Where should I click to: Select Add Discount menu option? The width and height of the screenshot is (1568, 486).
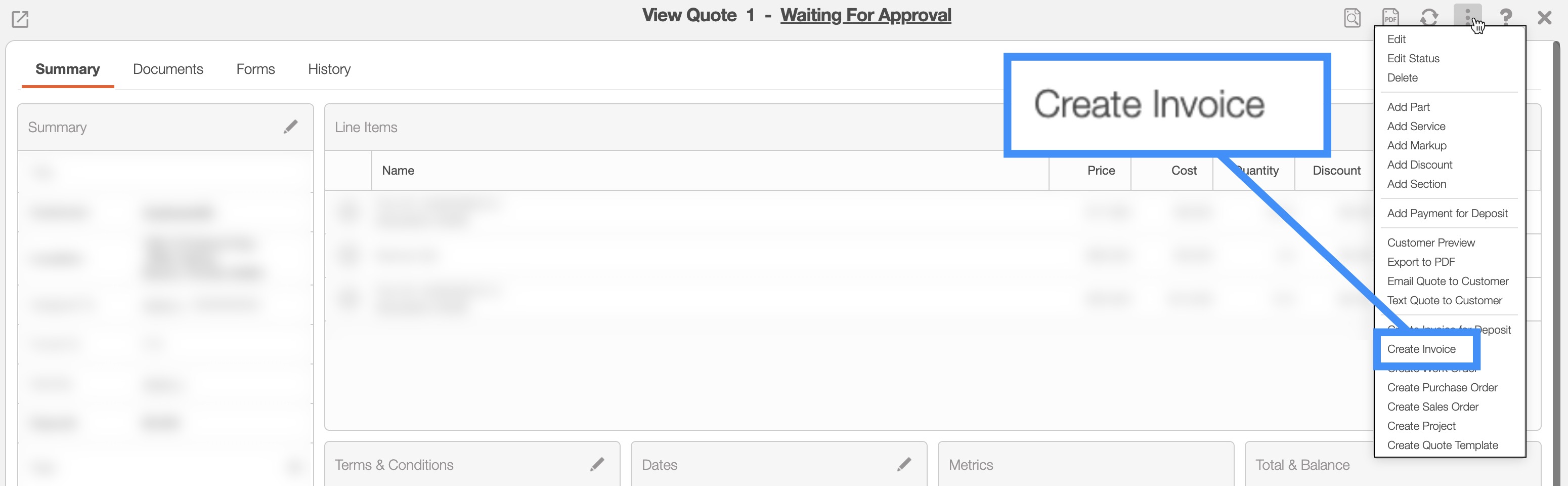[1419, 165]
